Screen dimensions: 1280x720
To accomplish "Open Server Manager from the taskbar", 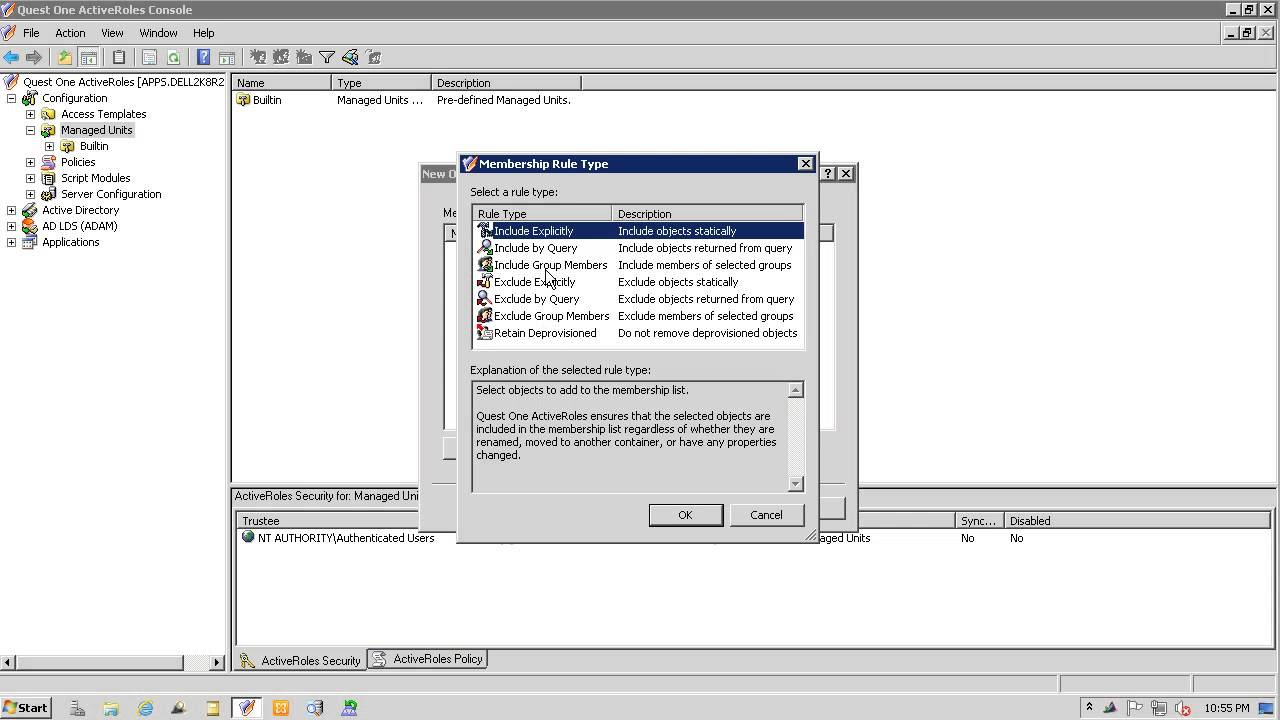I will [x=78, y=708].
